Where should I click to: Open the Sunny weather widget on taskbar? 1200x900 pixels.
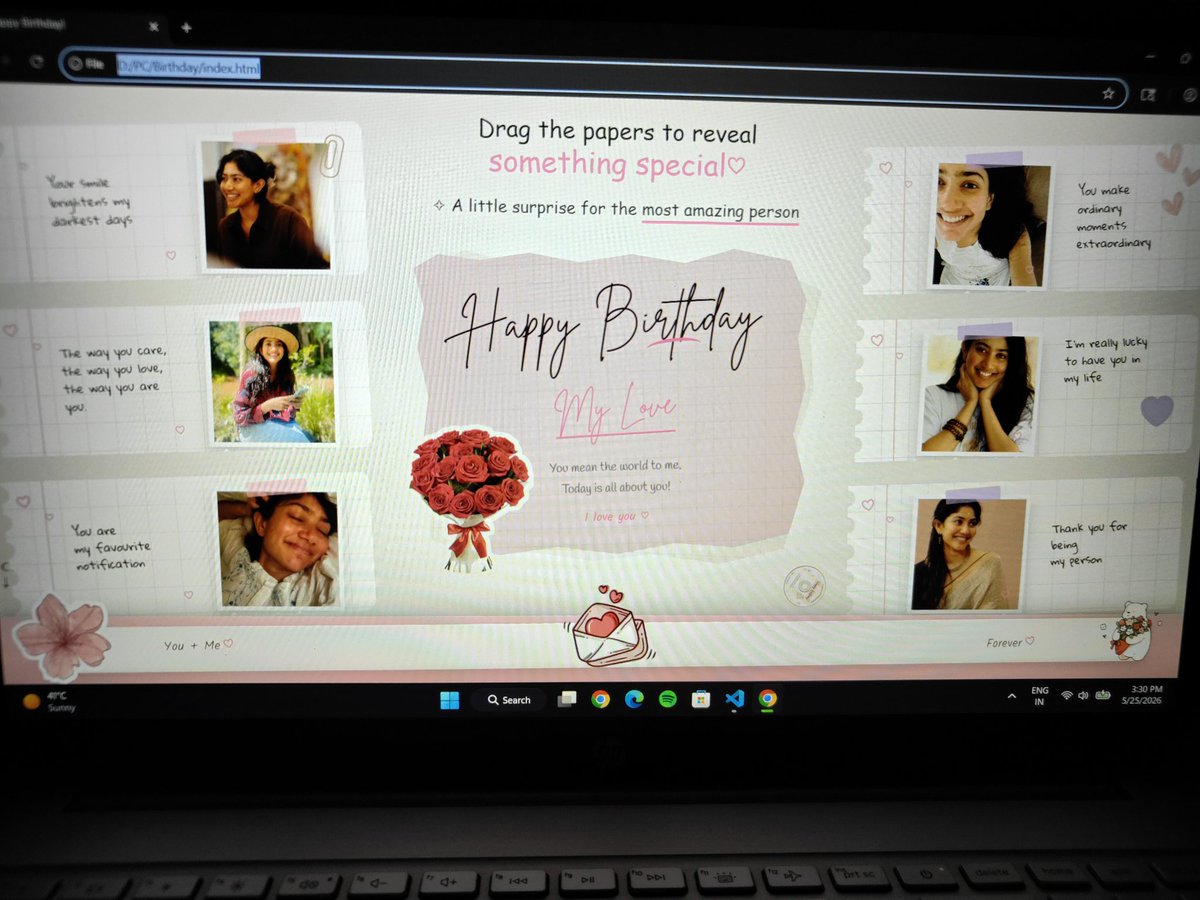click(48, 701)
